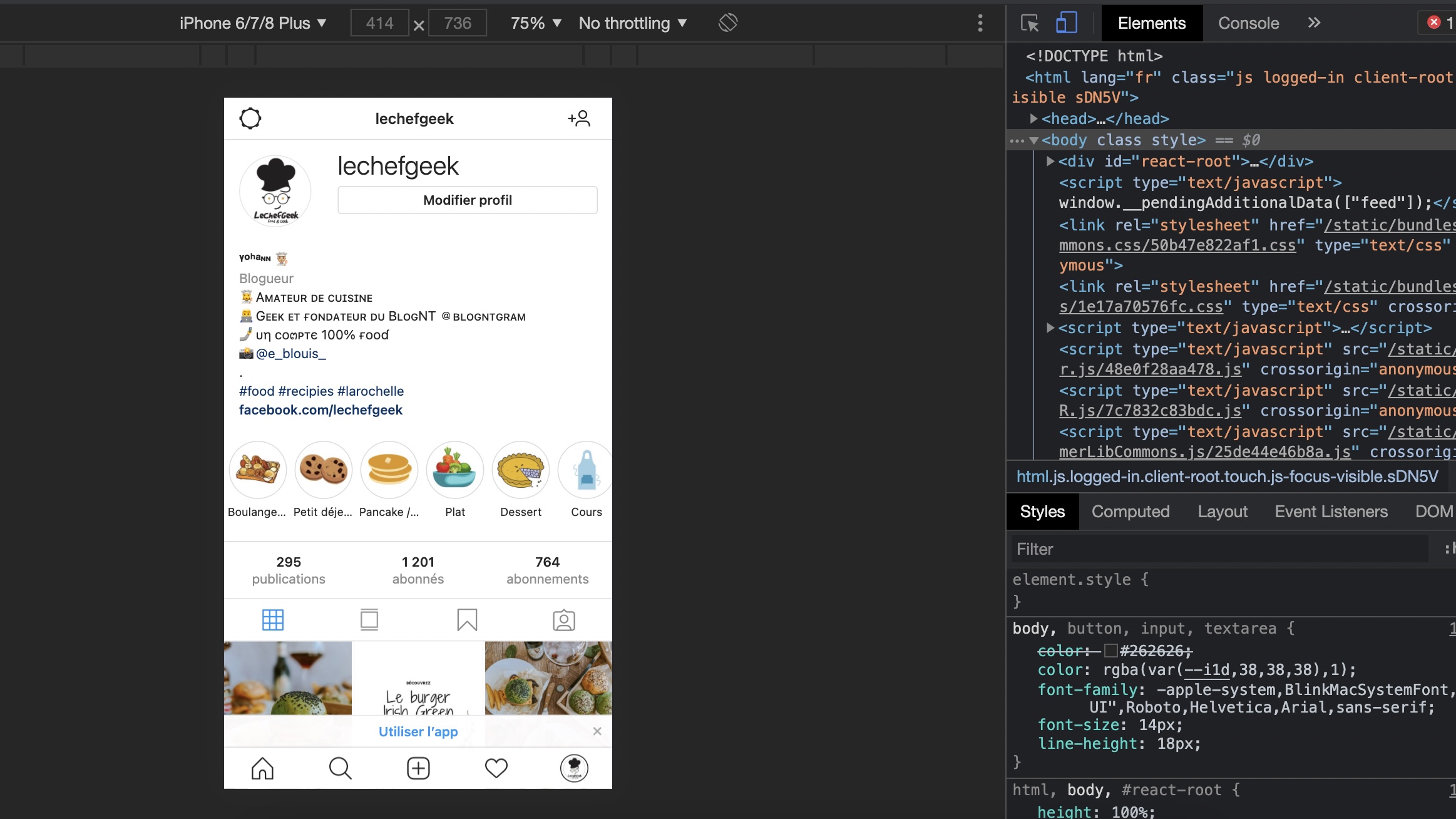Image resolution: width=1456 pixels, height=819 pixels.
Task: Switch to the tagged photos tab icon
Action: [x=563, y=620]
